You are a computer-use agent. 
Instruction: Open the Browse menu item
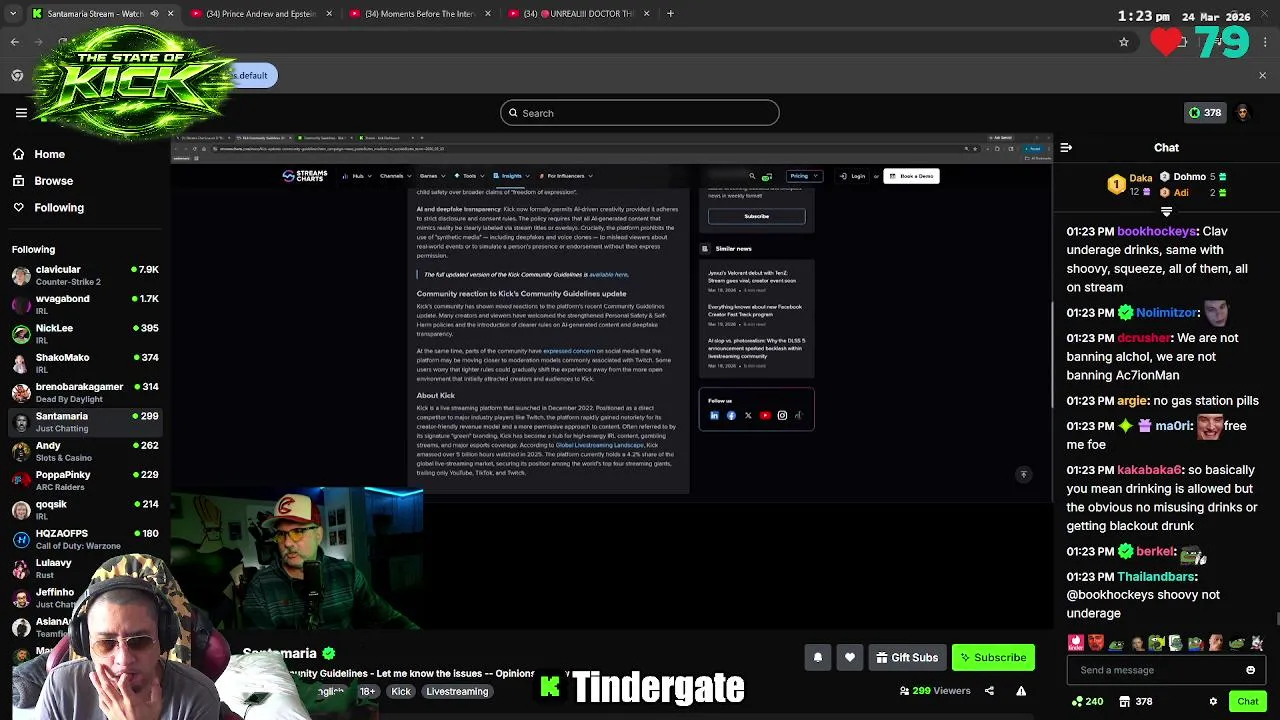(x=54, y=181)
